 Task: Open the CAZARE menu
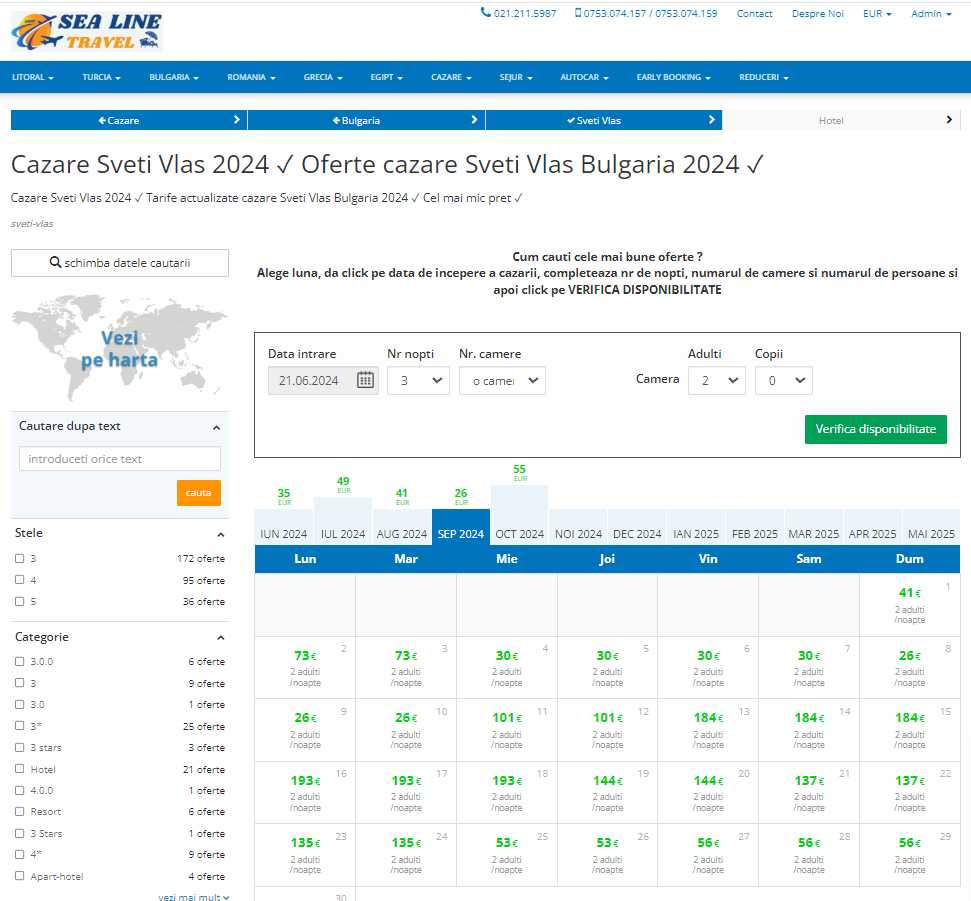point(451,77)
